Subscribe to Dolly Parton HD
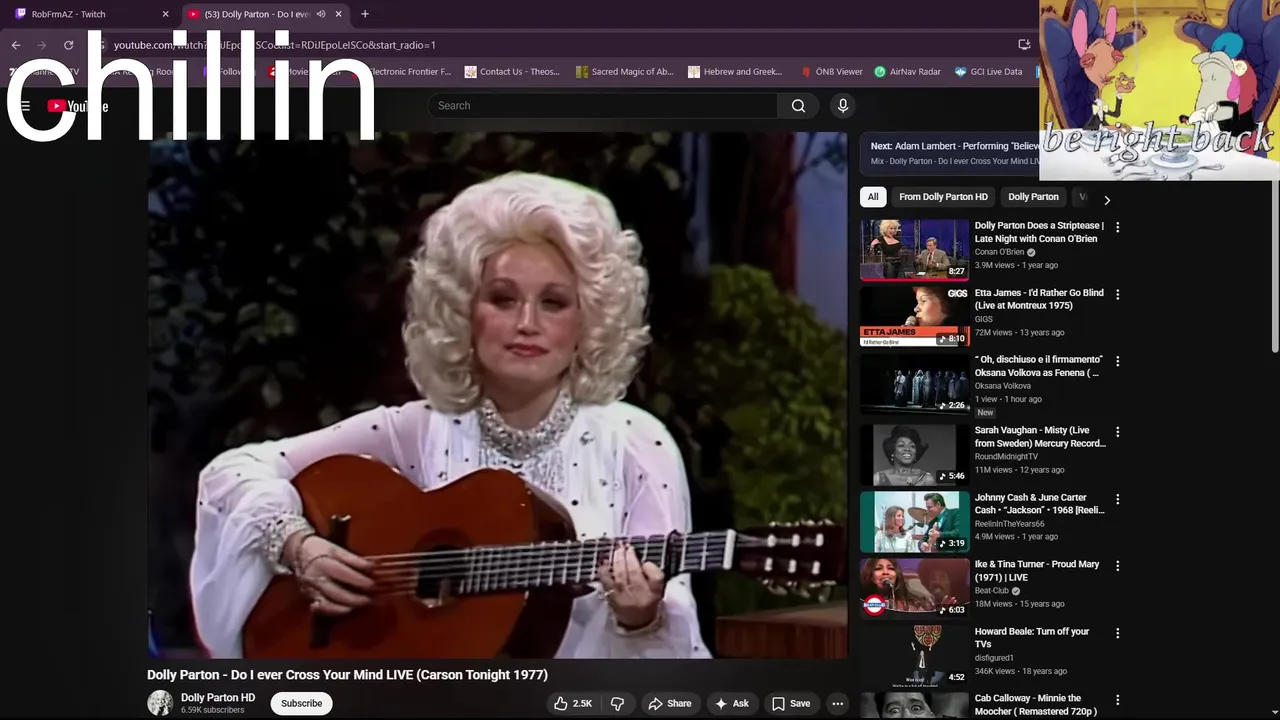Image resolution: width=1280 pixels, height=720 pixels. click(x=301, y=703)
